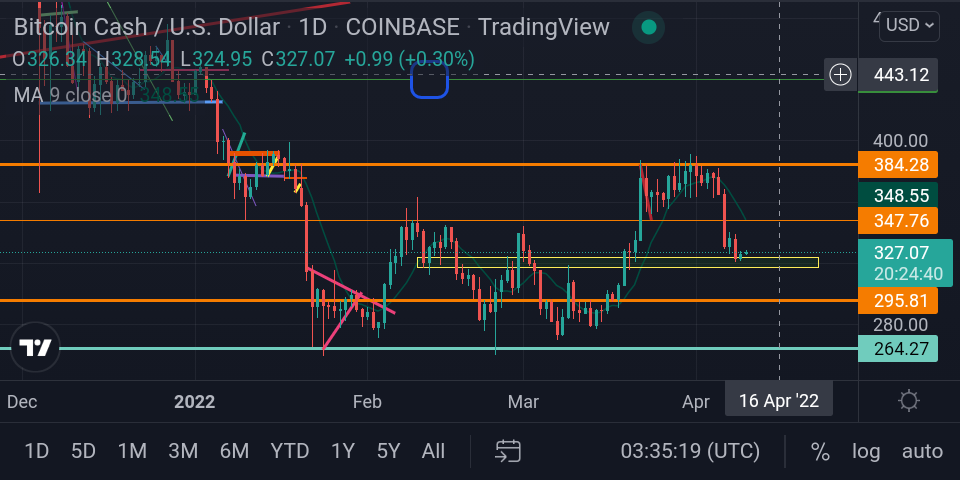This screenshot has width=960, height=480.
Task: Click the 400.00 price axis label
Action: click(x=900, y=141)
